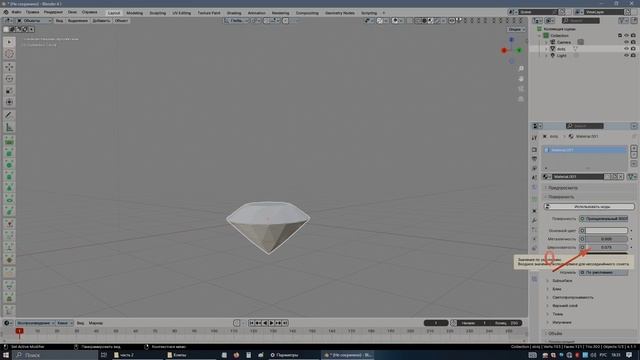Collapse the Предпросмотр panel

(x=562, y=188)
